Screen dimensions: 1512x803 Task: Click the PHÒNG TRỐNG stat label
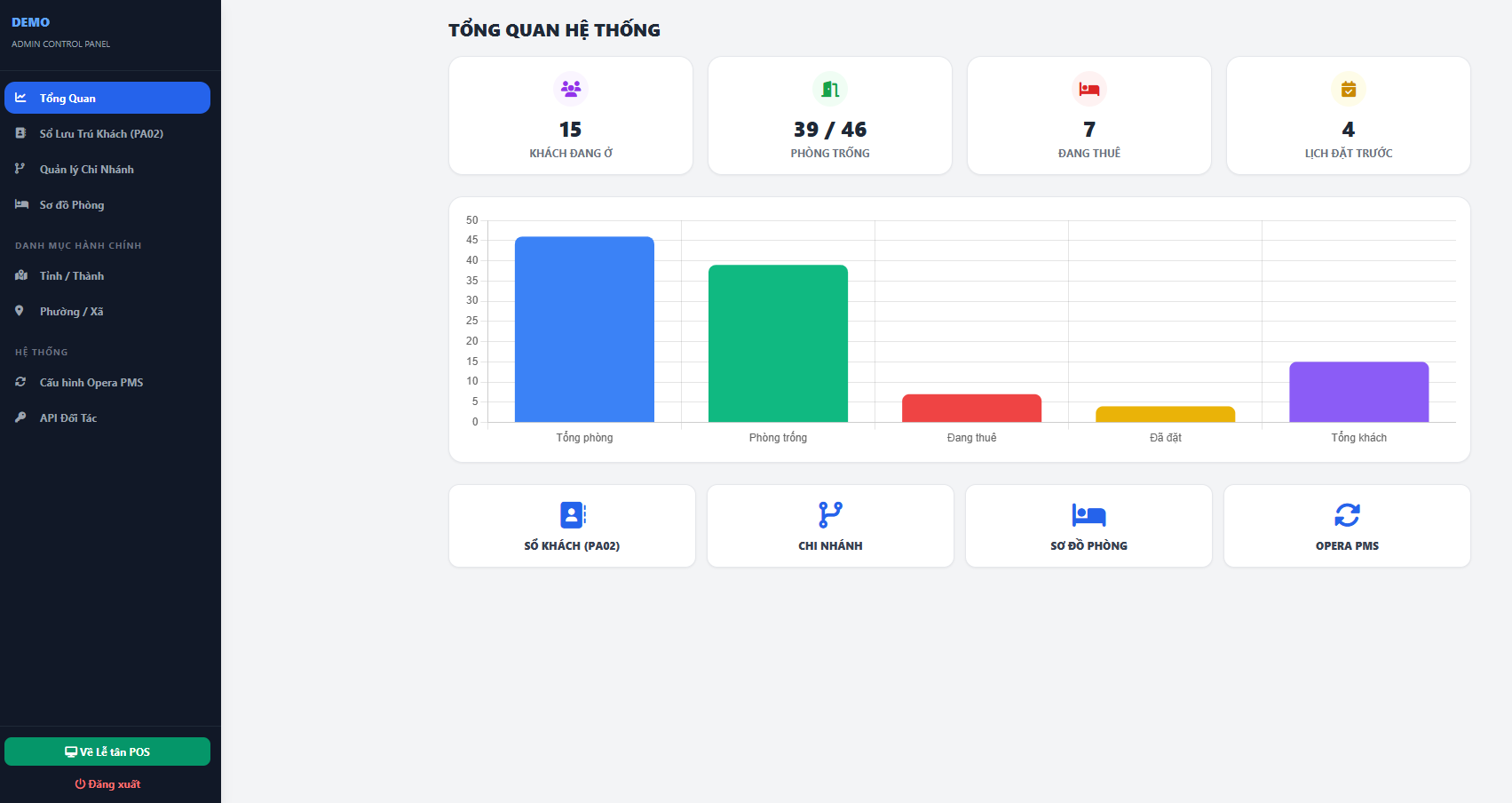point(830,154)
